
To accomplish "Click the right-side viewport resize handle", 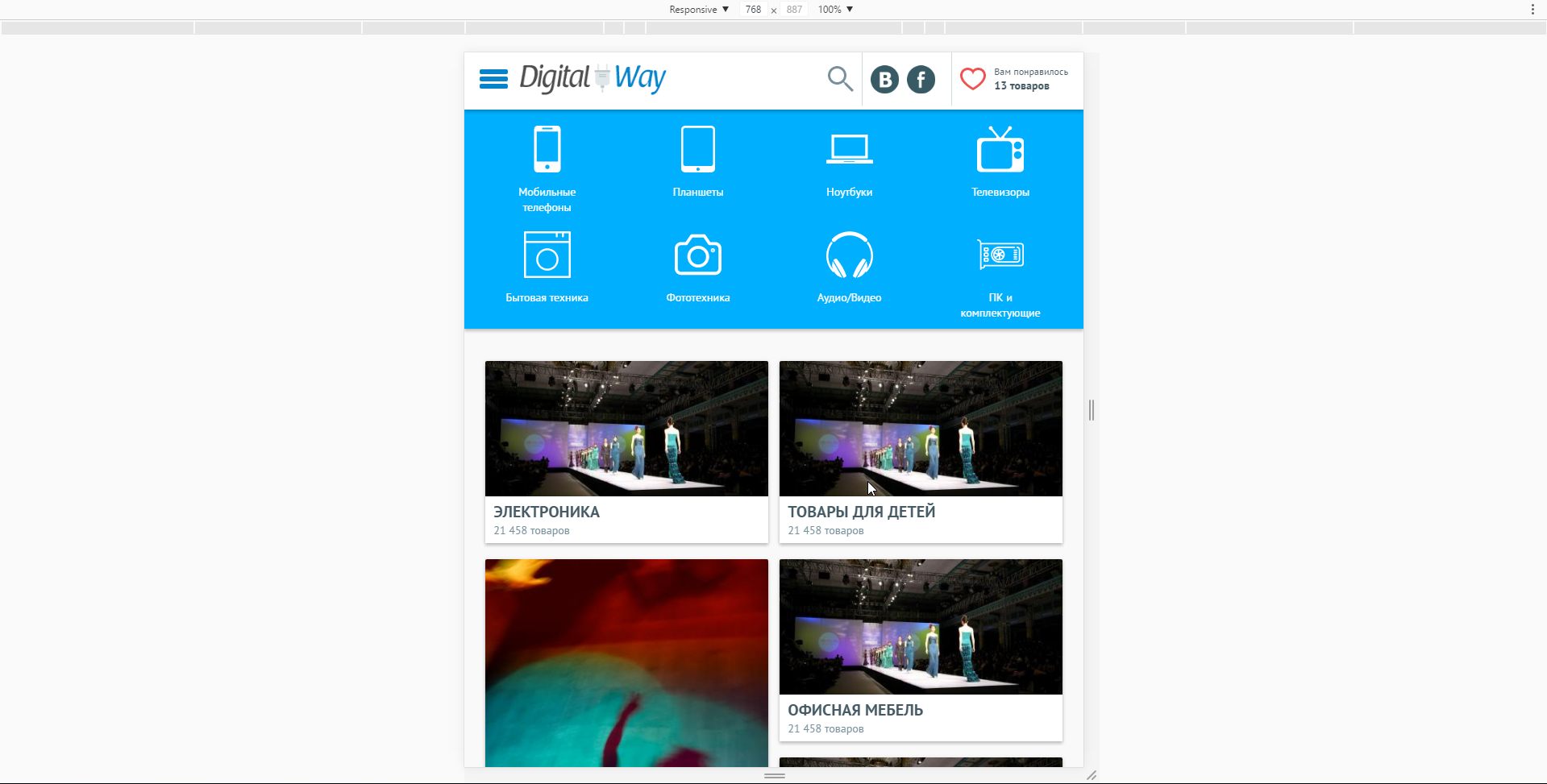I will (x=1092, y=410).
